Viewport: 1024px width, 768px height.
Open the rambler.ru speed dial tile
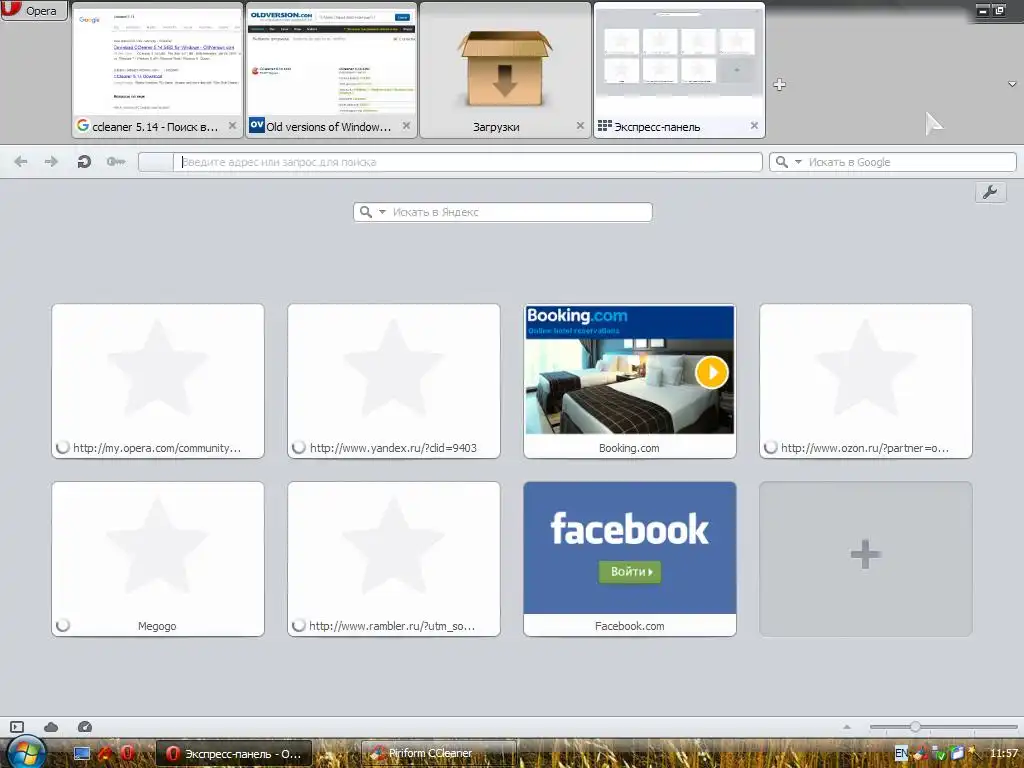tap(394, 559)
